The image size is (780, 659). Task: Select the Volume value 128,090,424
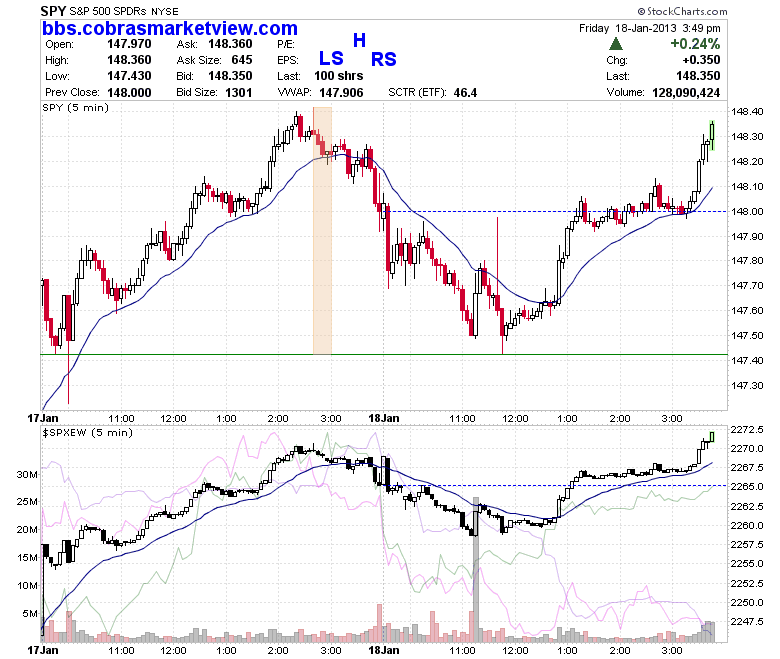[686, 93]
